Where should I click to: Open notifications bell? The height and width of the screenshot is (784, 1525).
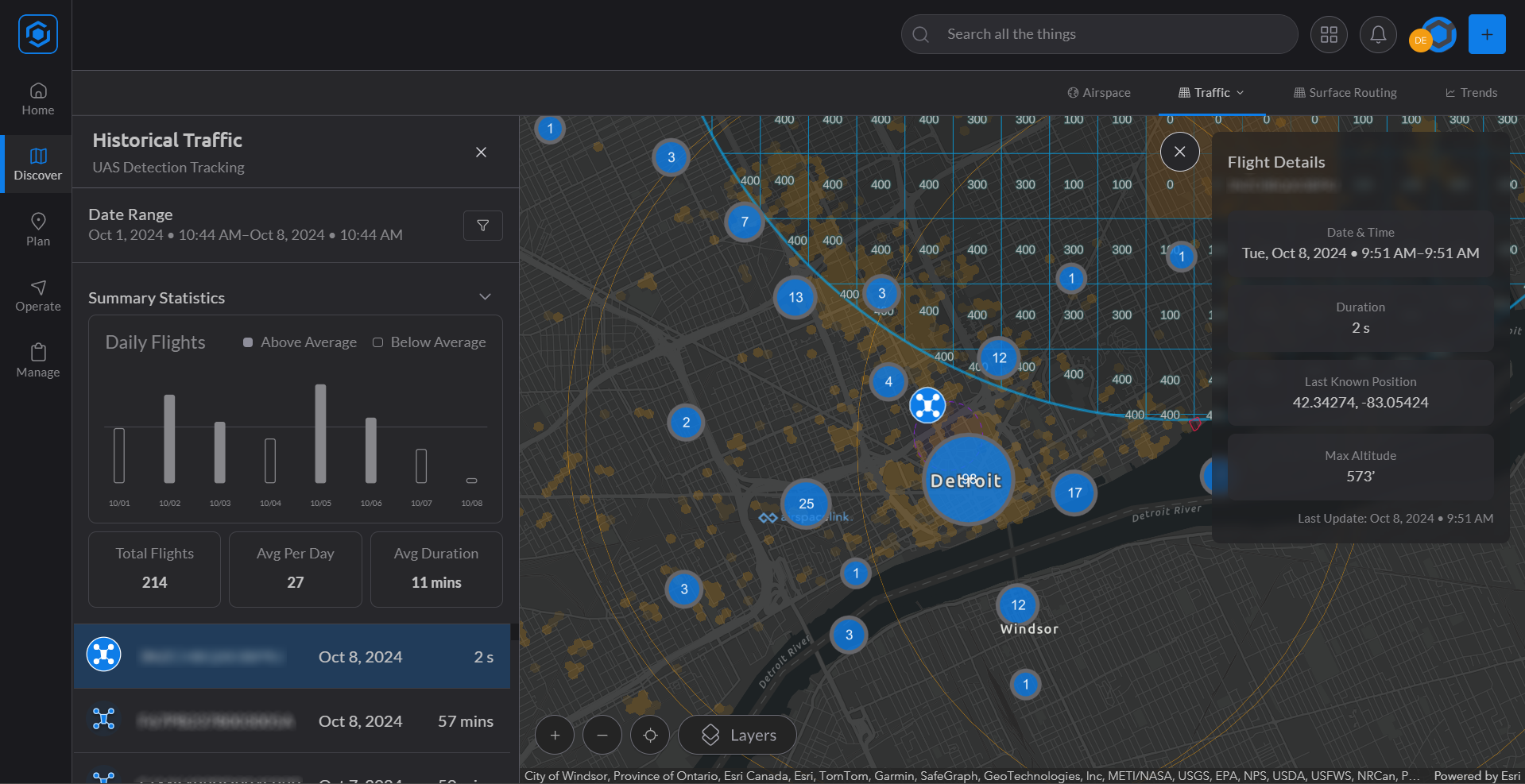click(1378, 35)
